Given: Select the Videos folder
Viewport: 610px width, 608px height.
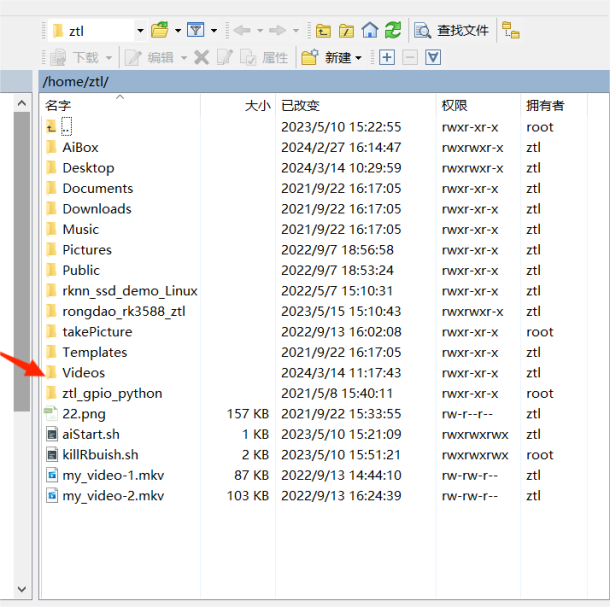Looking at the screenshot, I should pos(84,373).
